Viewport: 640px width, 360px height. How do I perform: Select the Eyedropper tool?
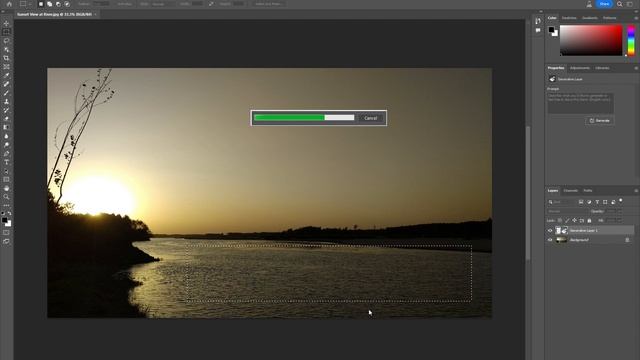pyautogui.click(x=6, y=76)
